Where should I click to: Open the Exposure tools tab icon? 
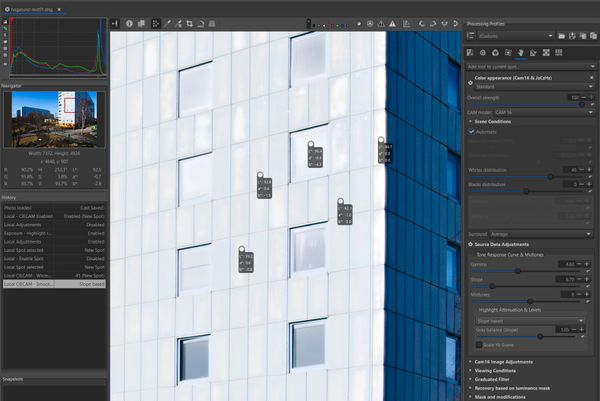470,51
